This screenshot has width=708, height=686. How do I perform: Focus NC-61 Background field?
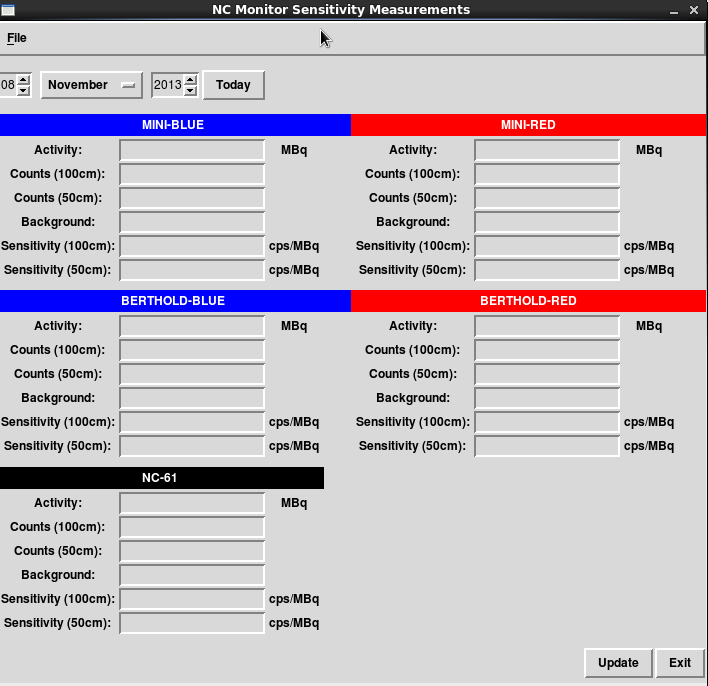192,575
